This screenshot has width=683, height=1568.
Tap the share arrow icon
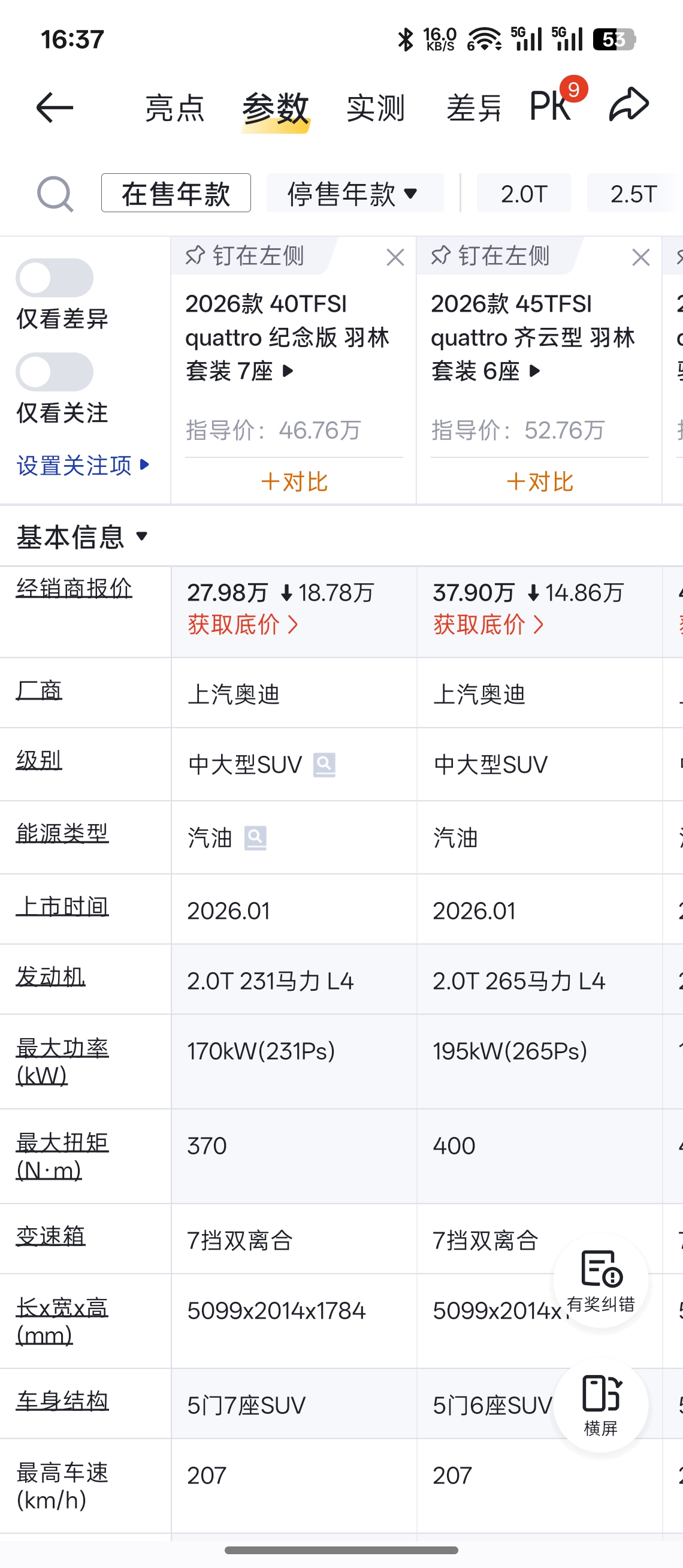pos(630,105)
